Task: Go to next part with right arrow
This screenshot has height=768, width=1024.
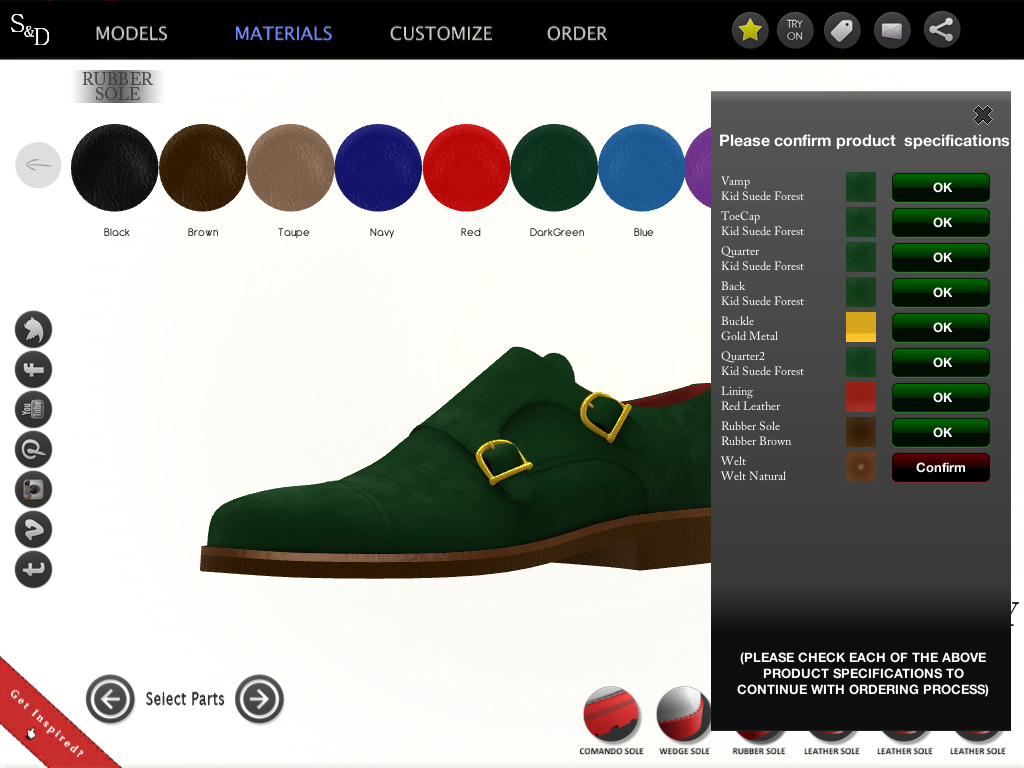Action: 259,699
